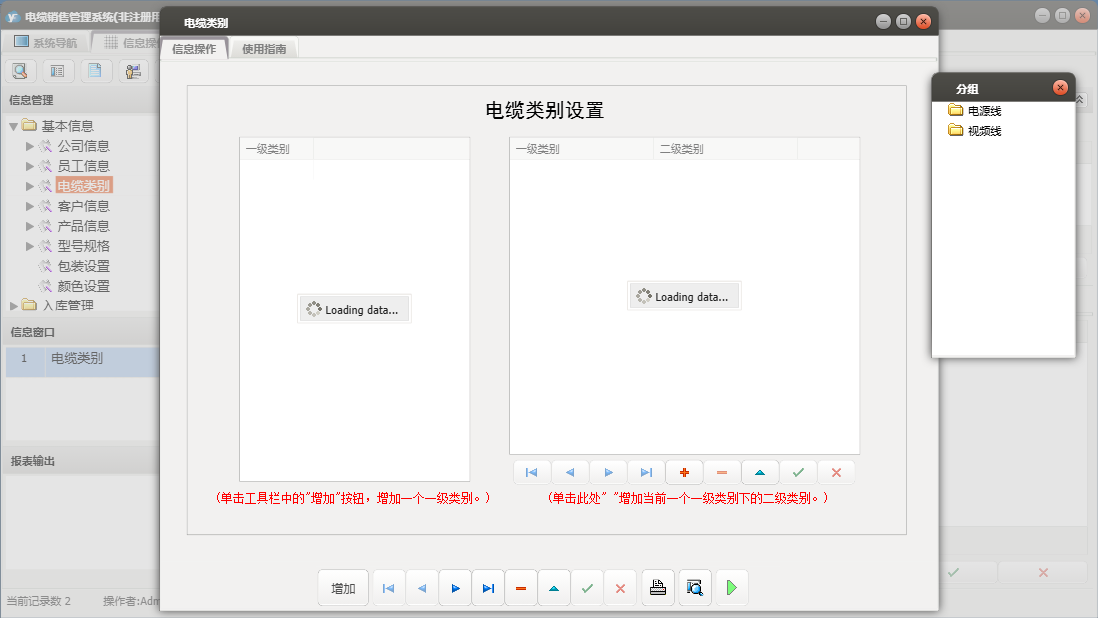The width and height of the screenshot is (1098, 618).
Task: Click the blue document icon on top toolbar
Action: coord(95,71)
